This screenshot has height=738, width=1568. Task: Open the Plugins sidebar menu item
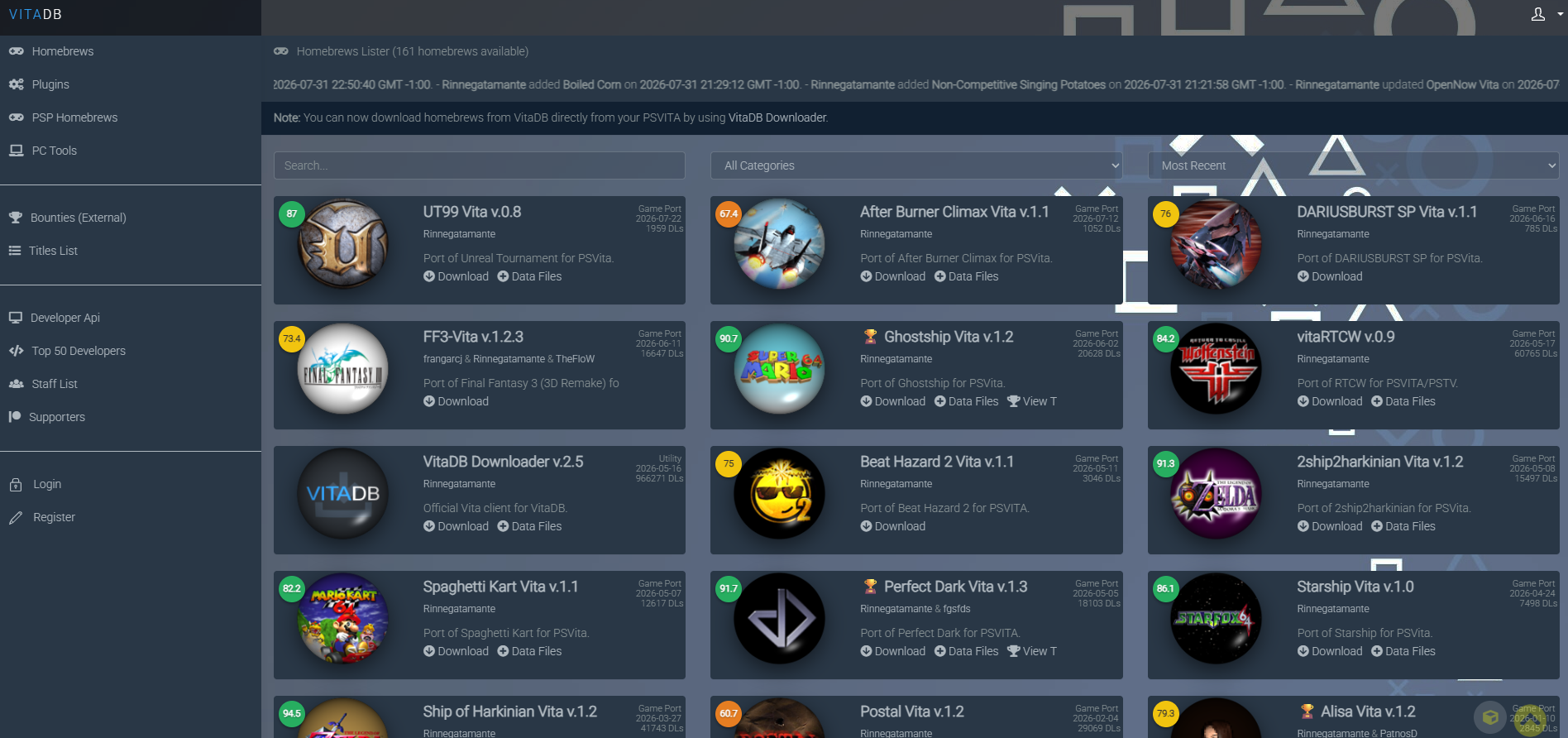pos(50,84)
